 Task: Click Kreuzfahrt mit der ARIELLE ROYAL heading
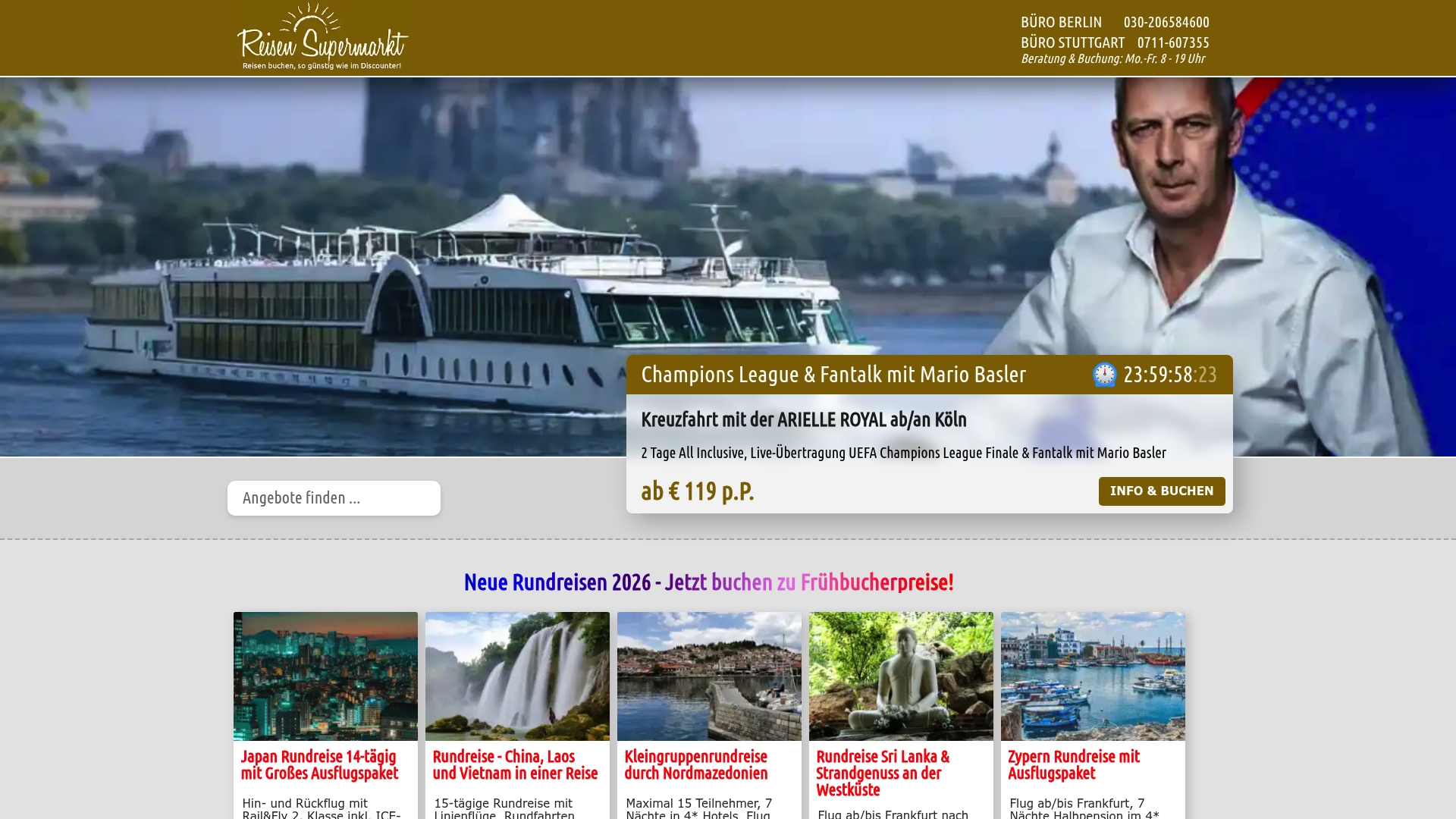pyautogui.click(x=803, y=419)
